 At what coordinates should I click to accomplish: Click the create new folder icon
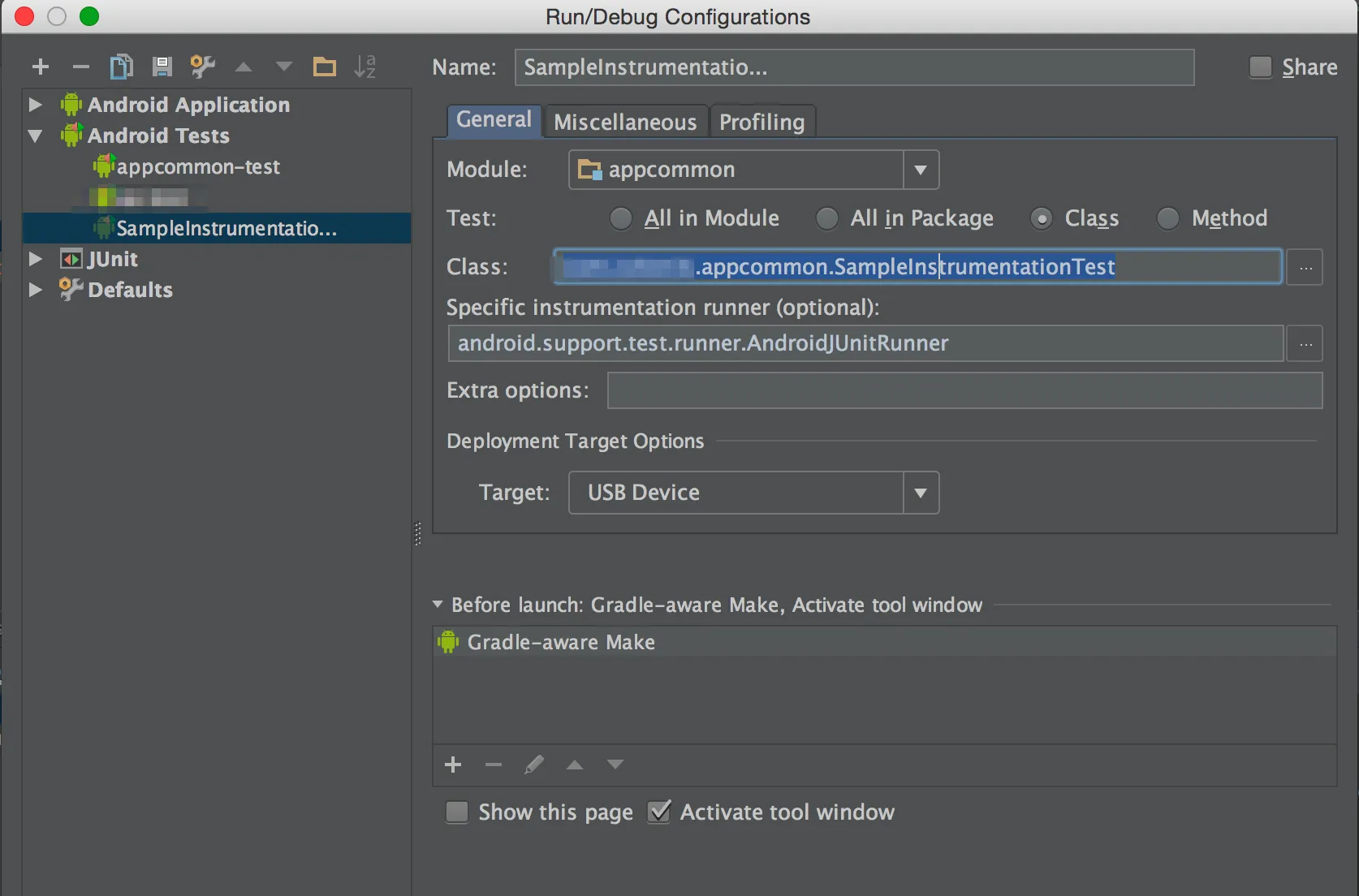[325, 67]
